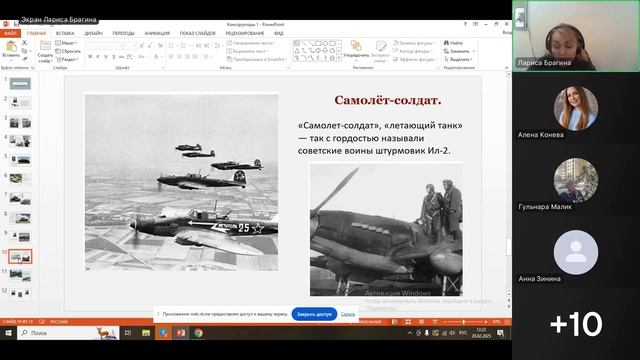Toggle strikethrough (abc) formatting
This screenshot has height=360, width=640.
tap(122, 57)
